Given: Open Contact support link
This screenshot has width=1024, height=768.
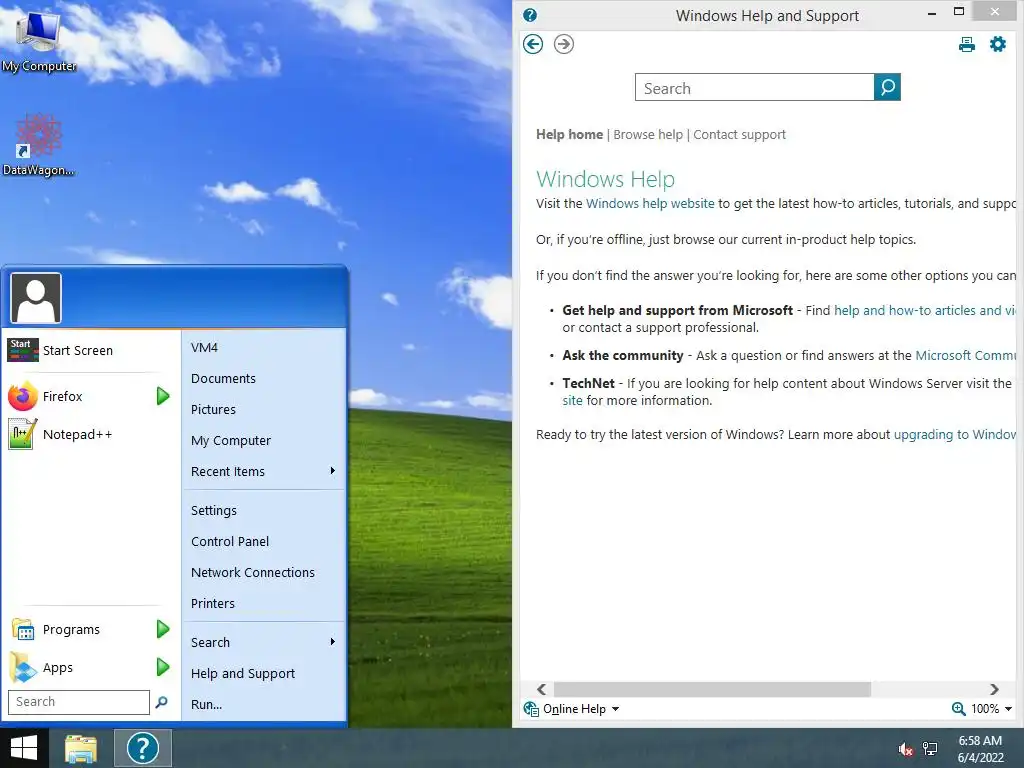Looking at the screenshot, I should pos(739,135).
